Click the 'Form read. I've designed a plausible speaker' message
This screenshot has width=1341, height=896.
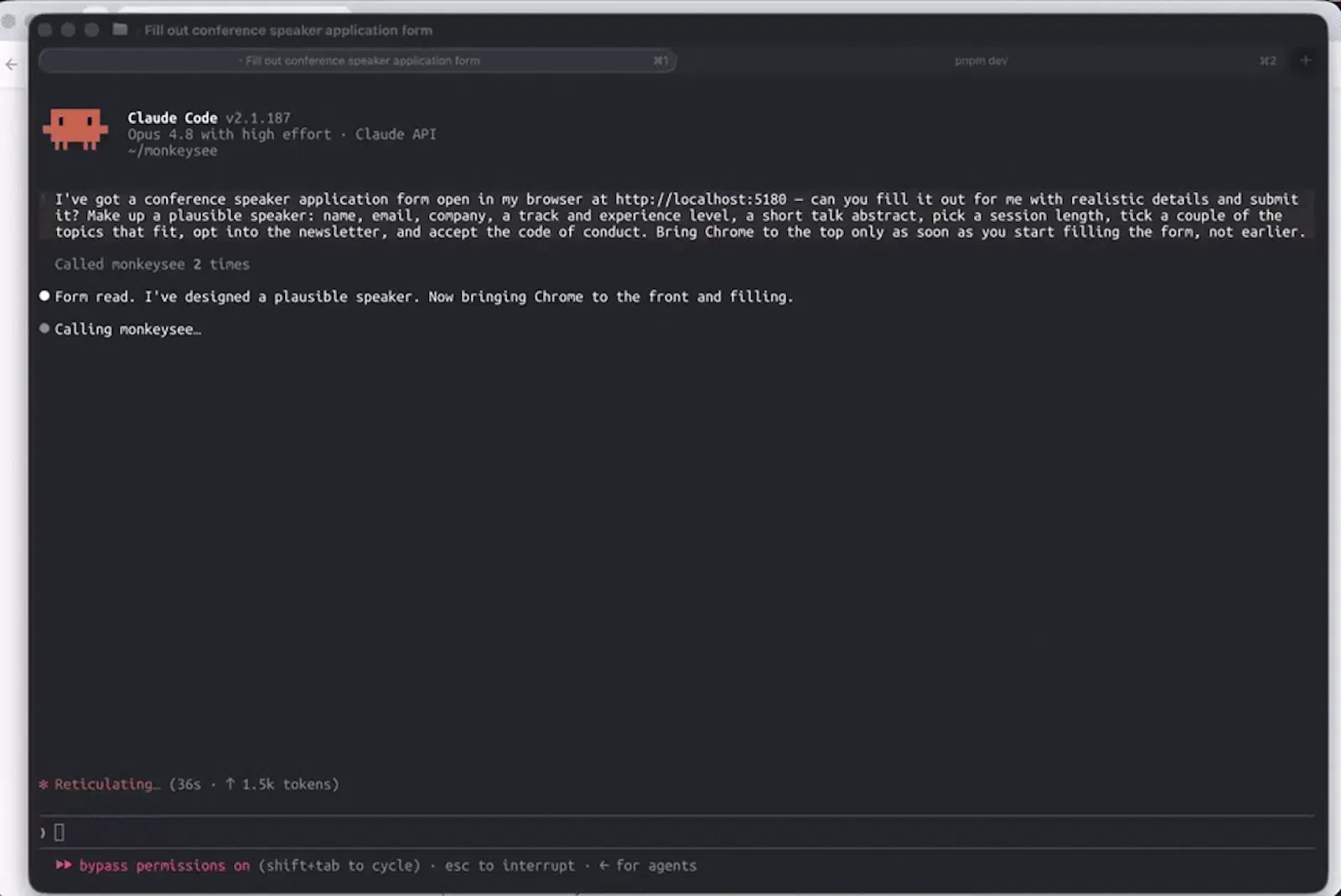(423, 297)
